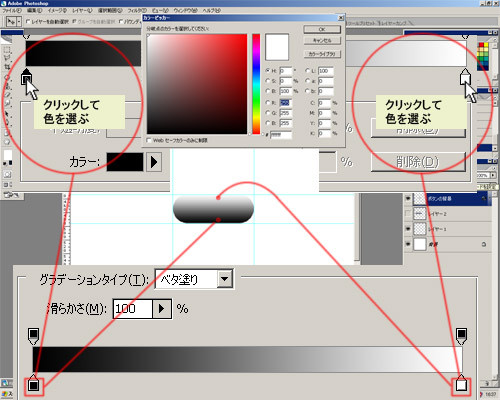
Task: Click the right opacity stop above bottom gradient bar
Action: [x=461, y=336]
